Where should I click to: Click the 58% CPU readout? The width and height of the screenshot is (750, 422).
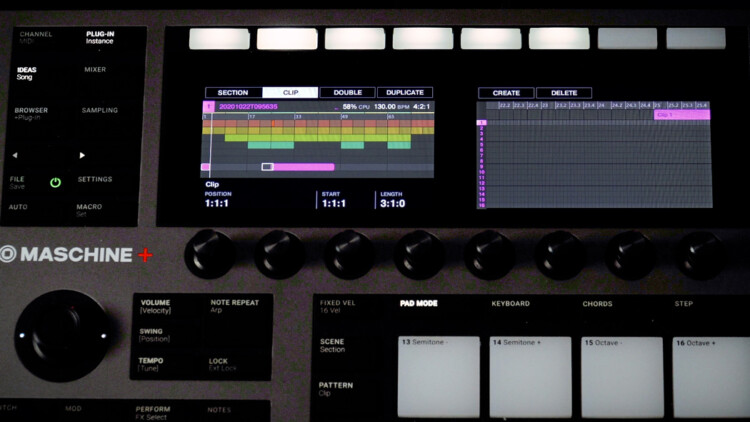(356, 106)
